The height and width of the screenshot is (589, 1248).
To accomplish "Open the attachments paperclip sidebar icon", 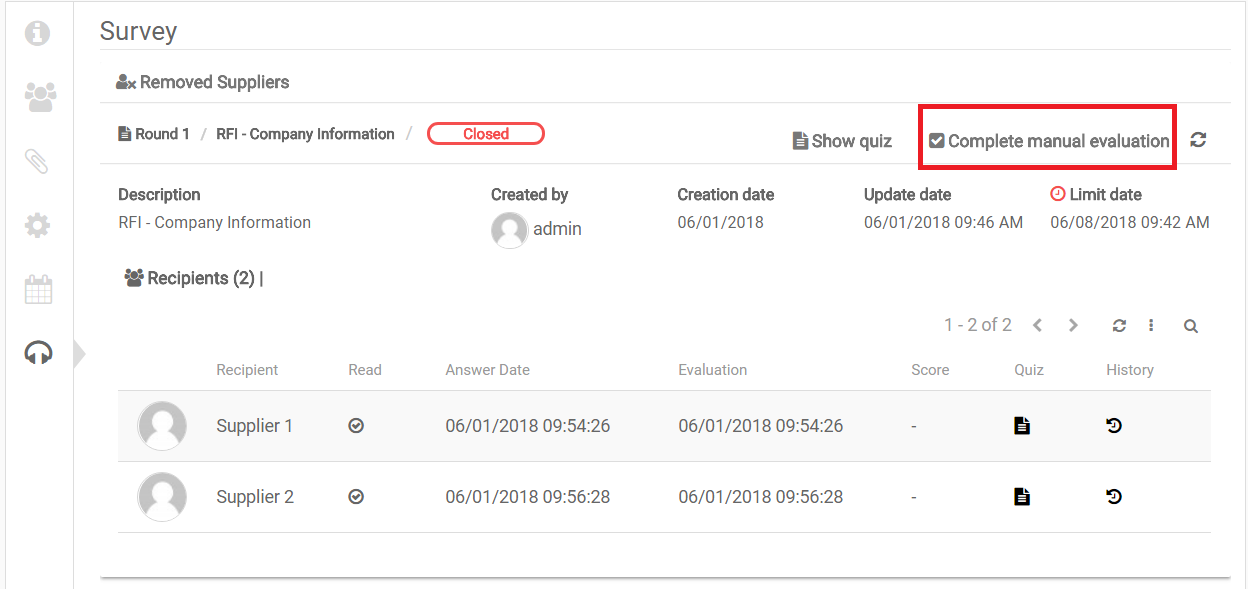I will (x=38, y=161).
